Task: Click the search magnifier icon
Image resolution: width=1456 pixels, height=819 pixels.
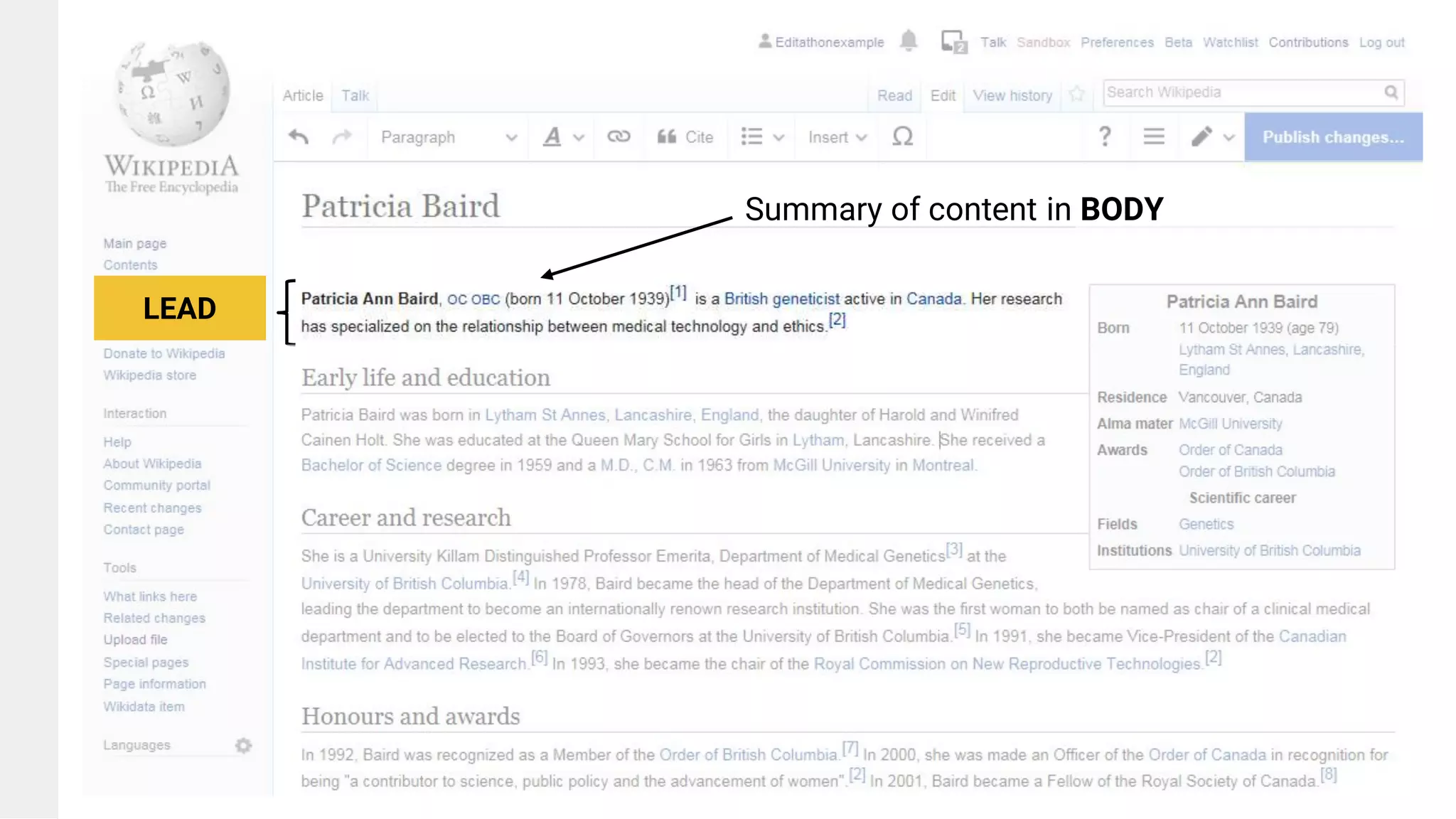Action: 1391,92
